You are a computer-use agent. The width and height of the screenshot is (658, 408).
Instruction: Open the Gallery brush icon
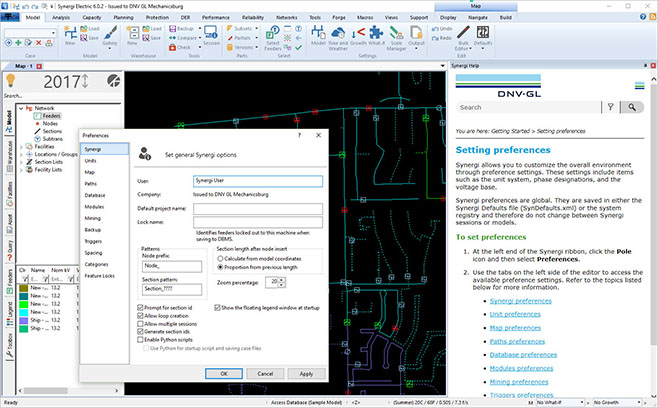[110, 34]
